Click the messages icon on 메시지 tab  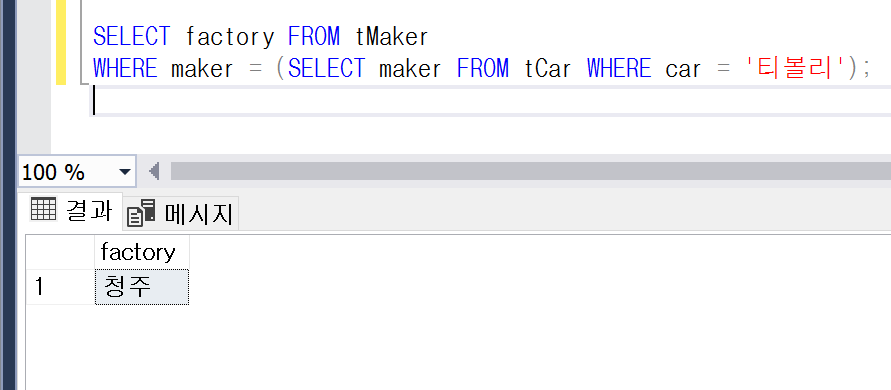[x=141, y=213]
